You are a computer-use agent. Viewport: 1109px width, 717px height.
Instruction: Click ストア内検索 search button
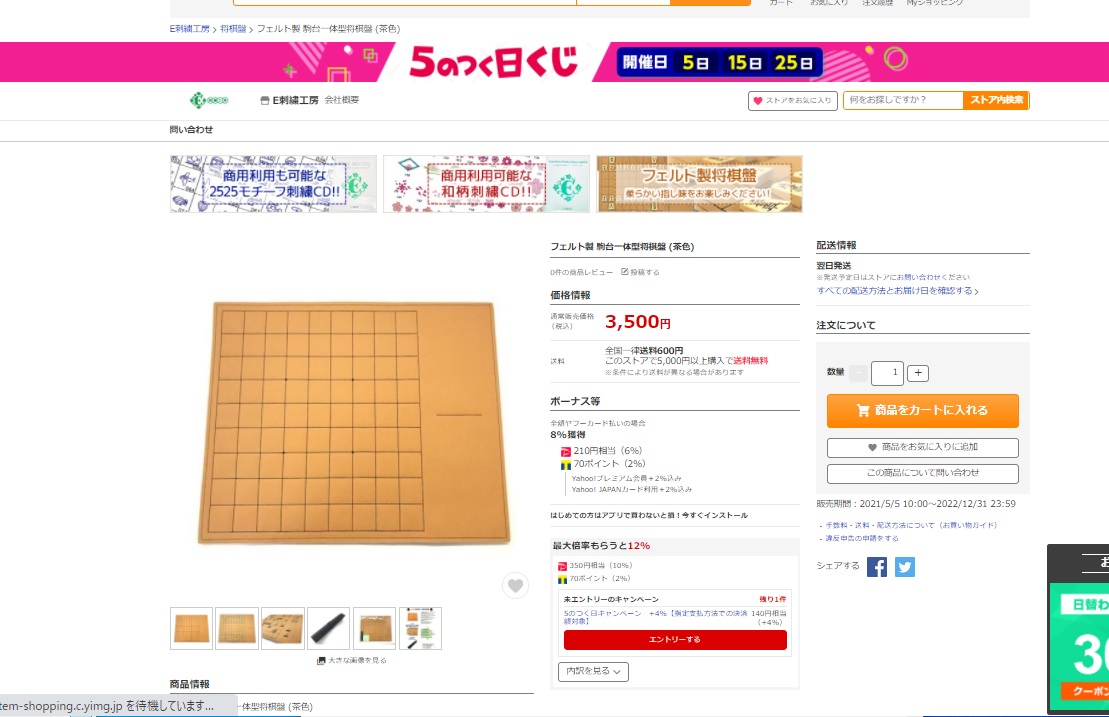(996, 100)
